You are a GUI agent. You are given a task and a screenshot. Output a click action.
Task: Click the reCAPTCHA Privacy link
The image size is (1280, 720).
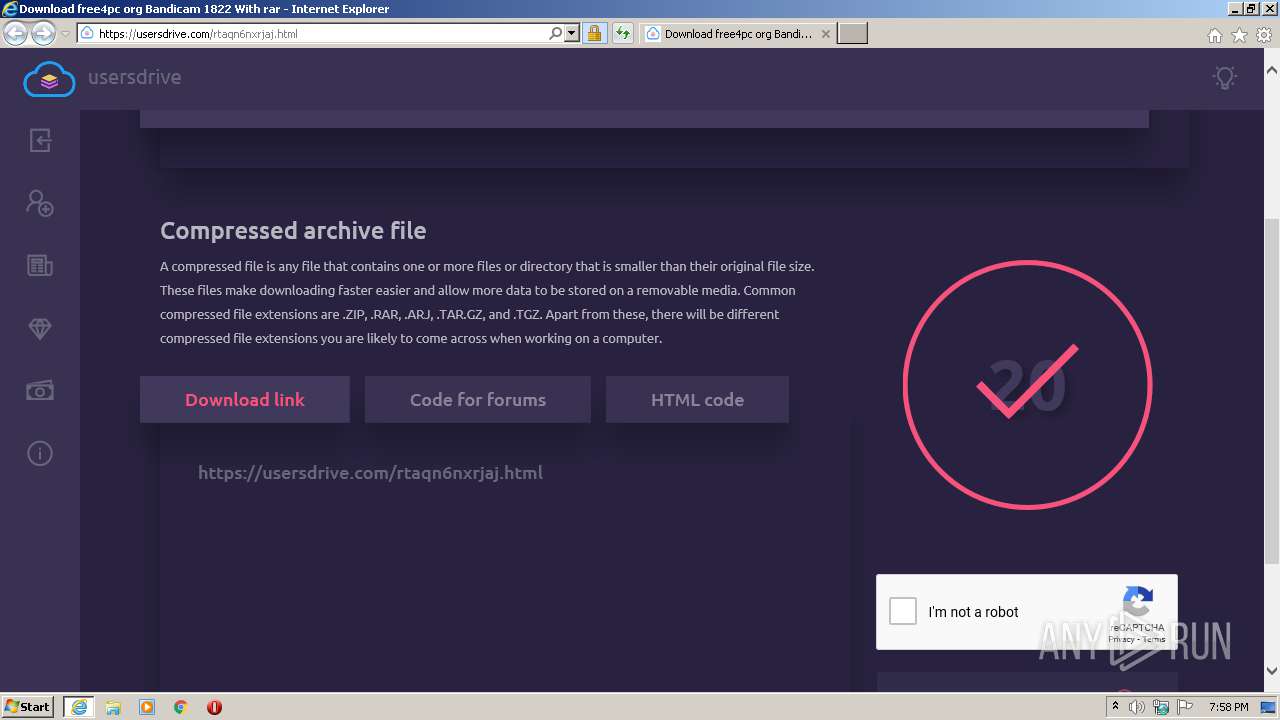1121,639
